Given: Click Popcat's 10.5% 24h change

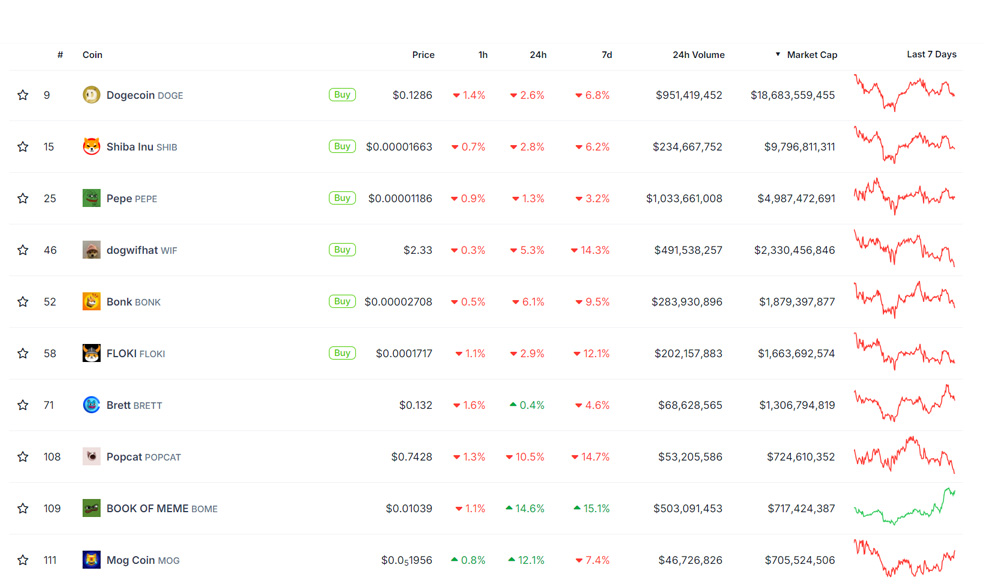Looking at the screenshot, I should point(525,457).
